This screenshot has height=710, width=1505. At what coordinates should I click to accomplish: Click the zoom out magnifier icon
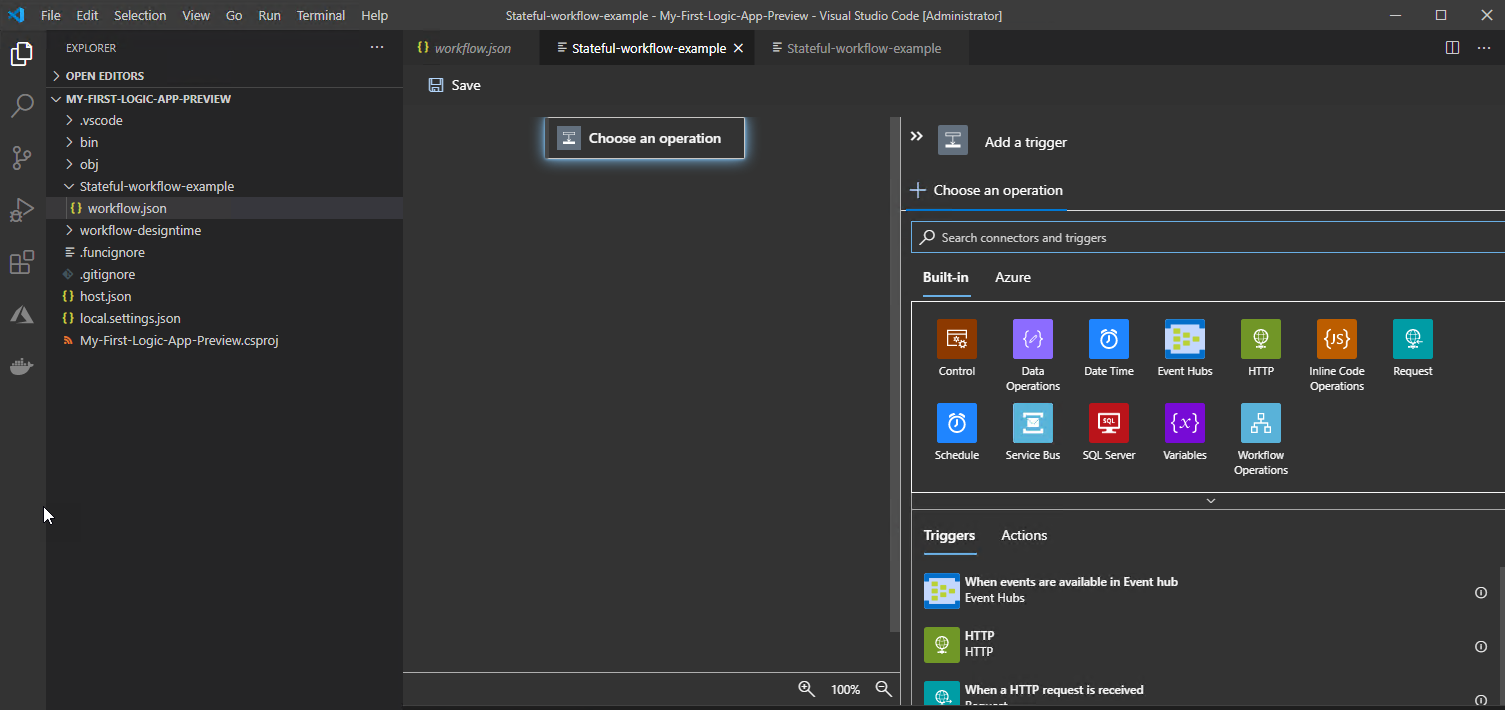coord(883,689)
